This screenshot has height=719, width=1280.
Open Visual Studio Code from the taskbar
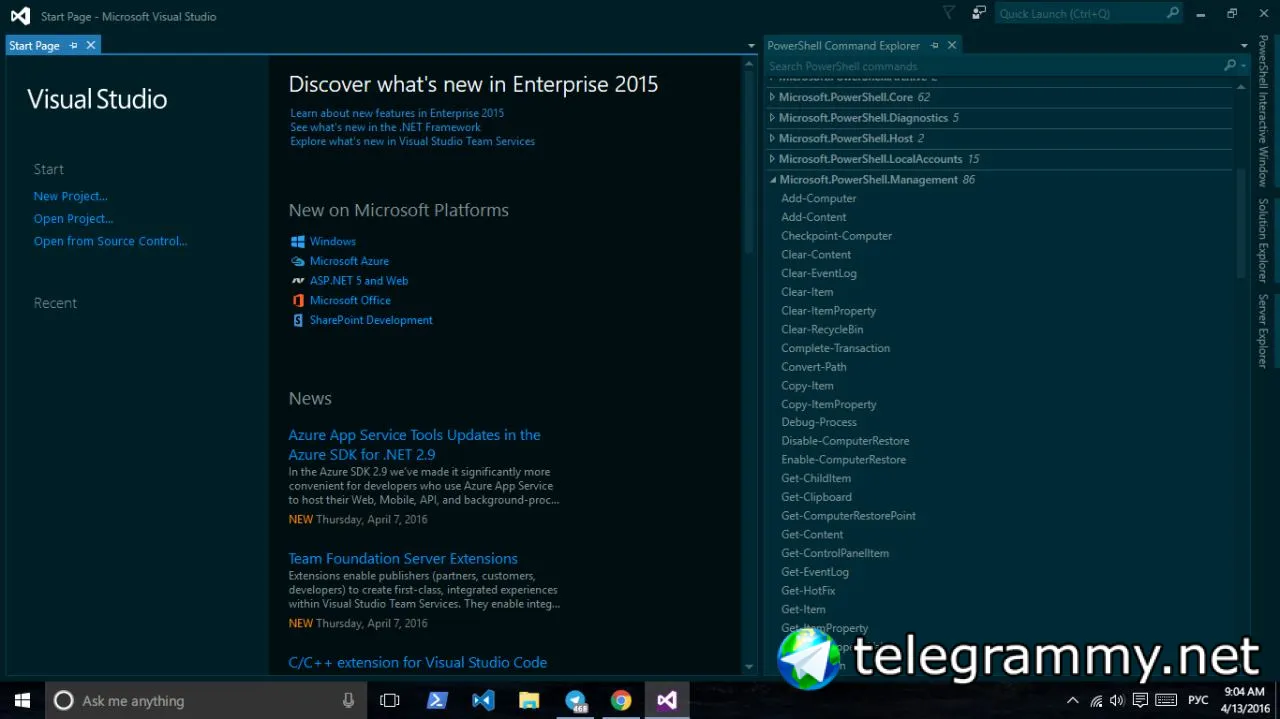pos(483,700)
